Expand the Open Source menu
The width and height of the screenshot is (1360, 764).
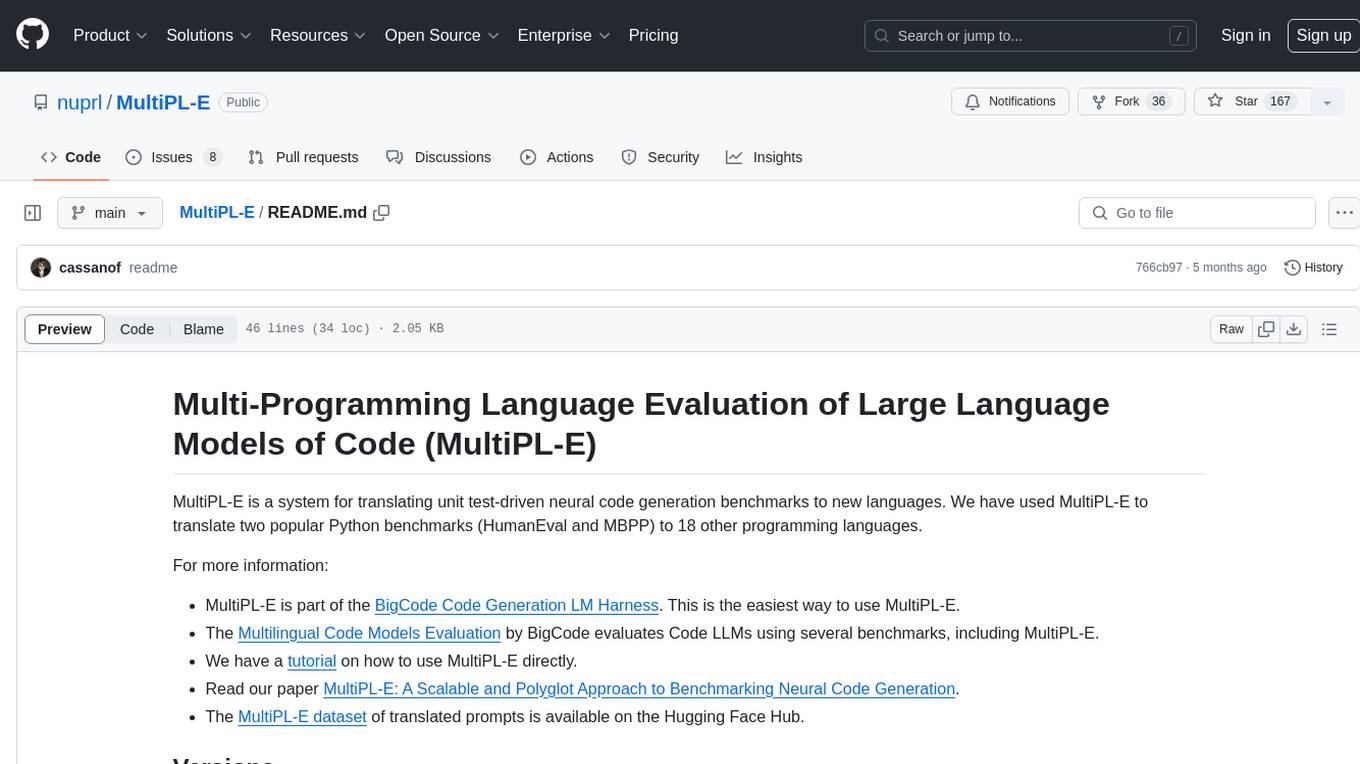[442, 35]
